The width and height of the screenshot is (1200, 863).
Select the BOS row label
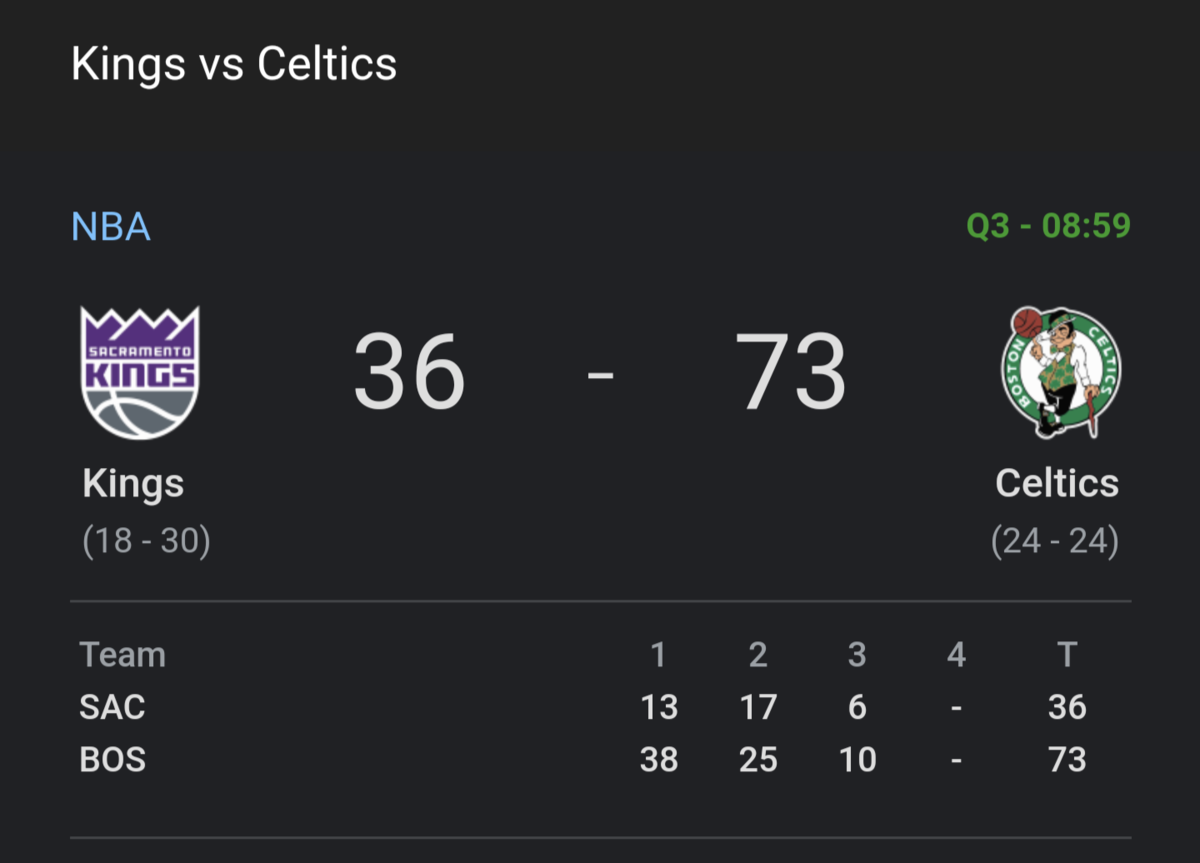(x=113, y=760)
